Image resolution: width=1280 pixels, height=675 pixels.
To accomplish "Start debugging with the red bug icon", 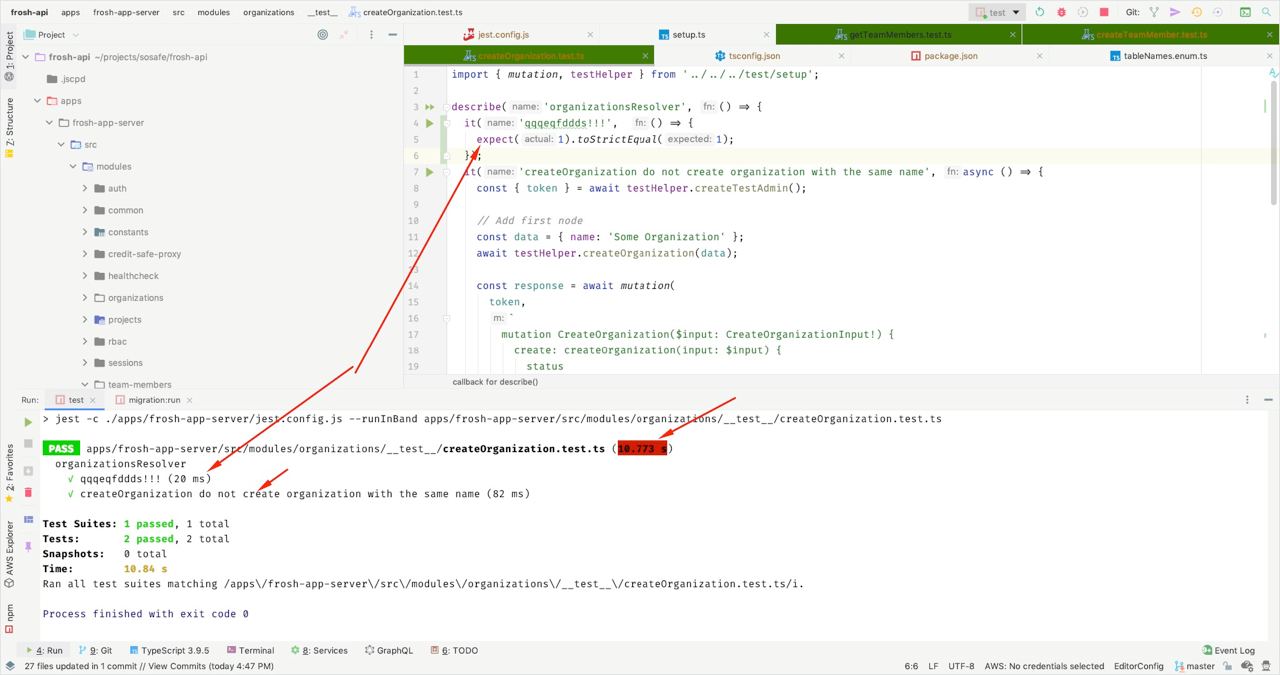I will 1061,12.
